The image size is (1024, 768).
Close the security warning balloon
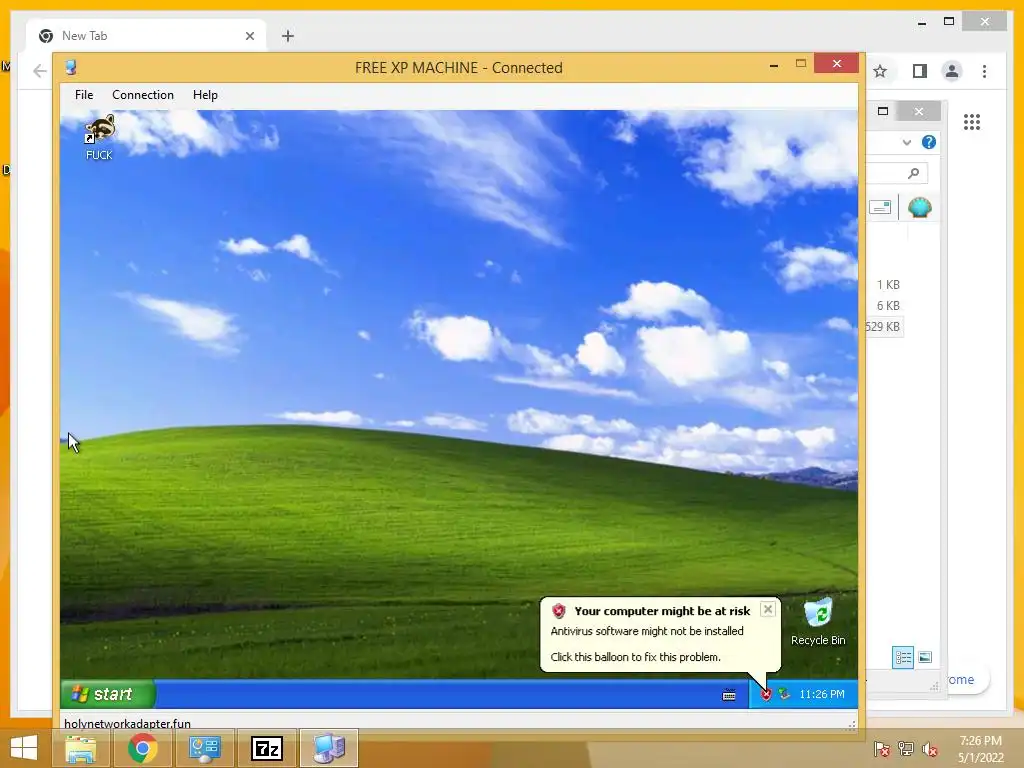(x=768, y=609)
